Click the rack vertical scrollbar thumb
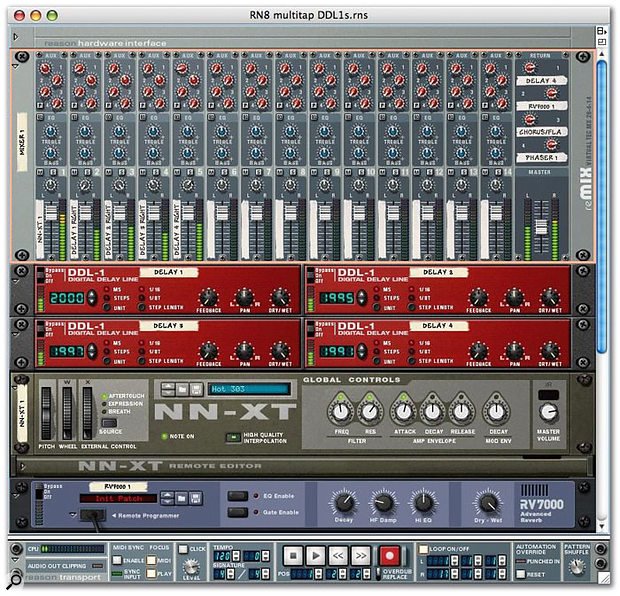 [601, 206]
